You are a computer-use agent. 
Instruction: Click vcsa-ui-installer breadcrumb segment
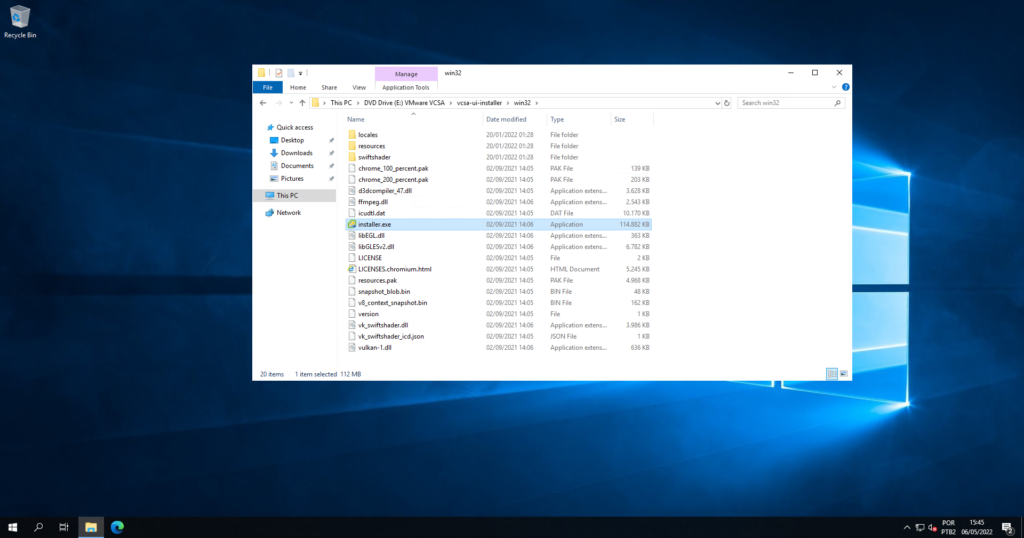[x=479, y=103]
